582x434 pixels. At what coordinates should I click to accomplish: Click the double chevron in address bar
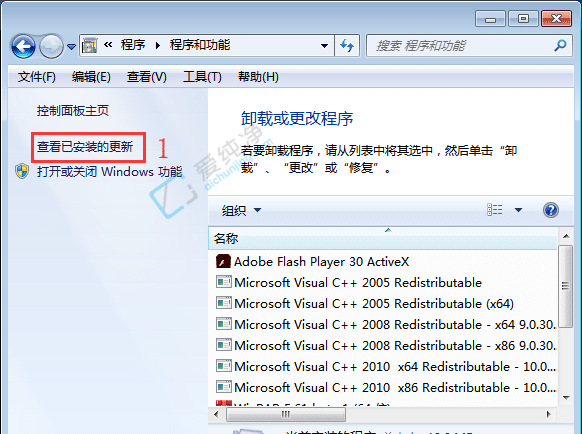[108, 45]
